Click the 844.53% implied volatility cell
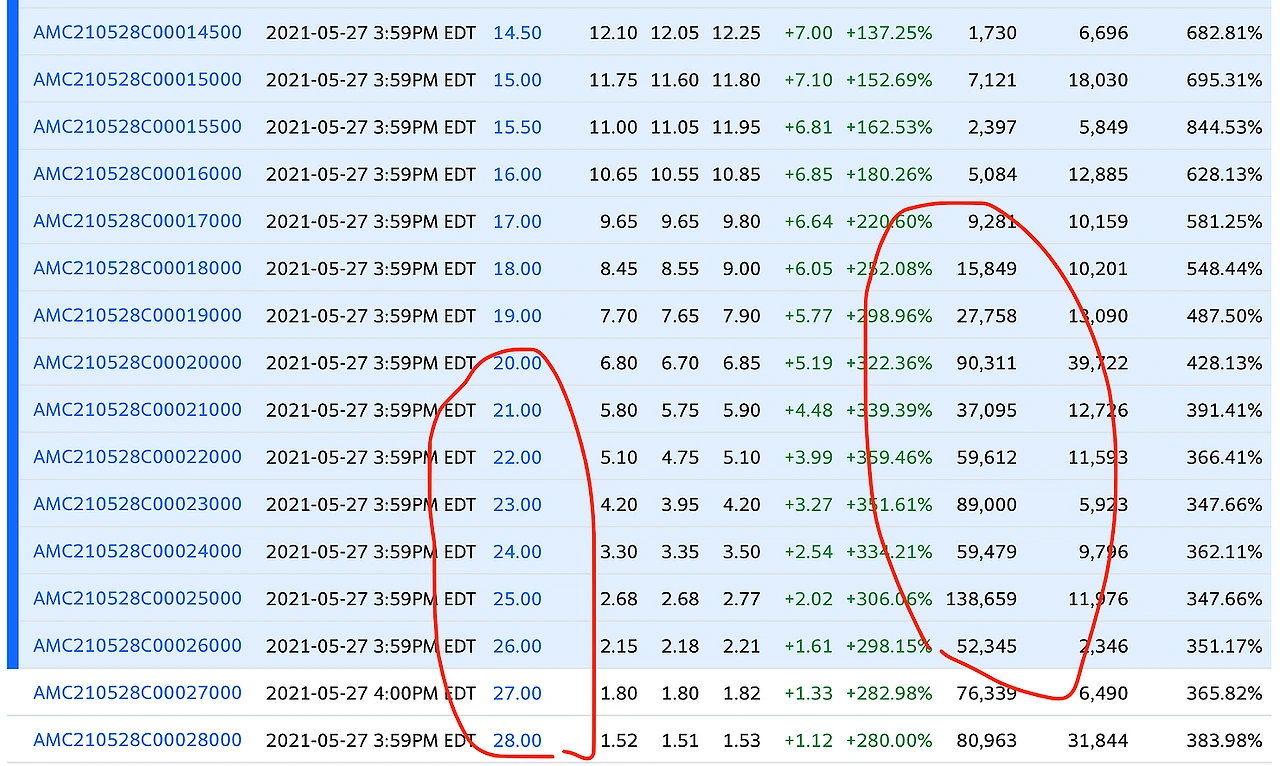This screenshot has height=766, width=1280. (x=1224, y=127)
